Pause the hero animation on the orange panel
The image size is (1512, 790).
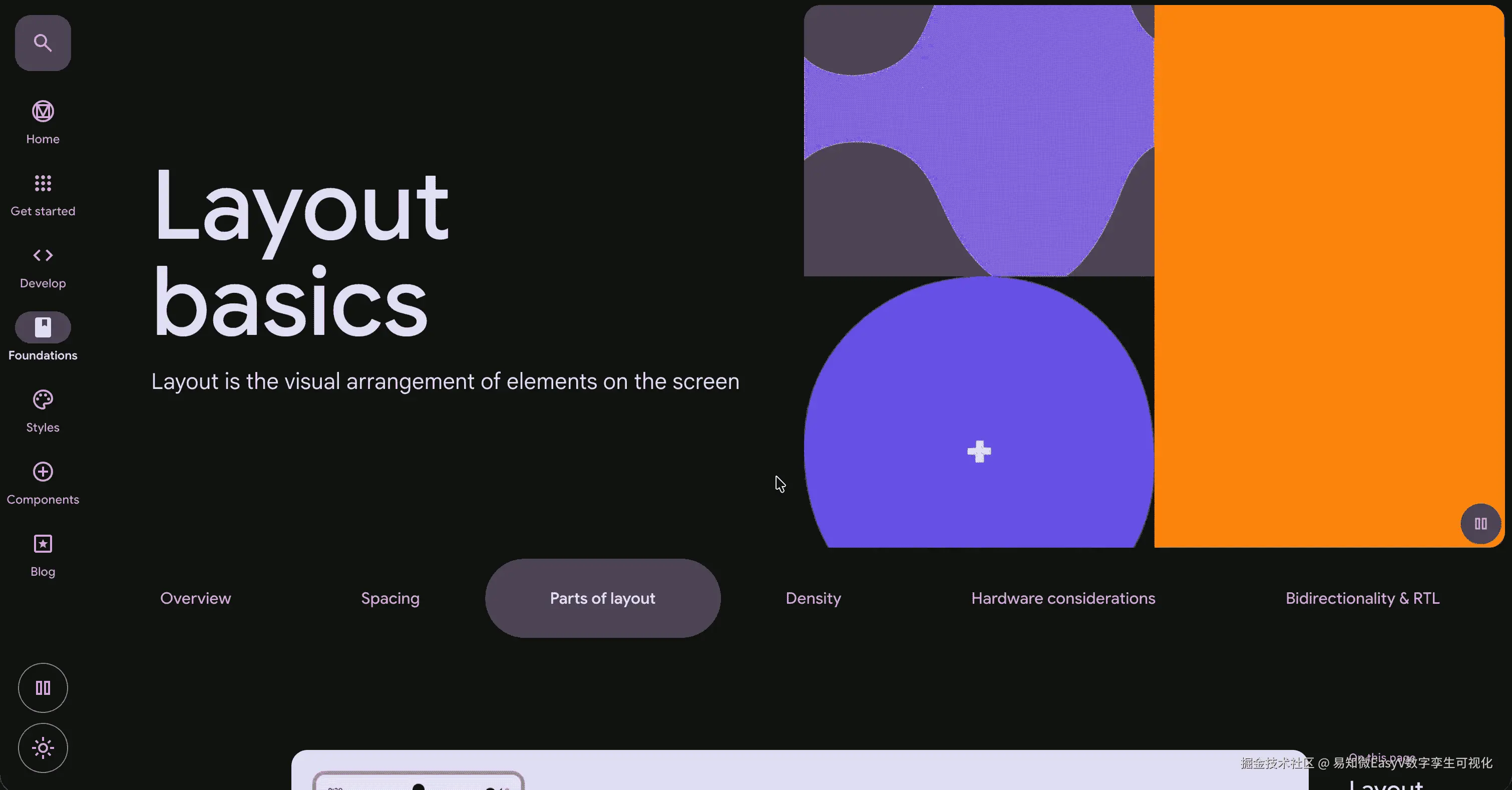[1480, 524]
